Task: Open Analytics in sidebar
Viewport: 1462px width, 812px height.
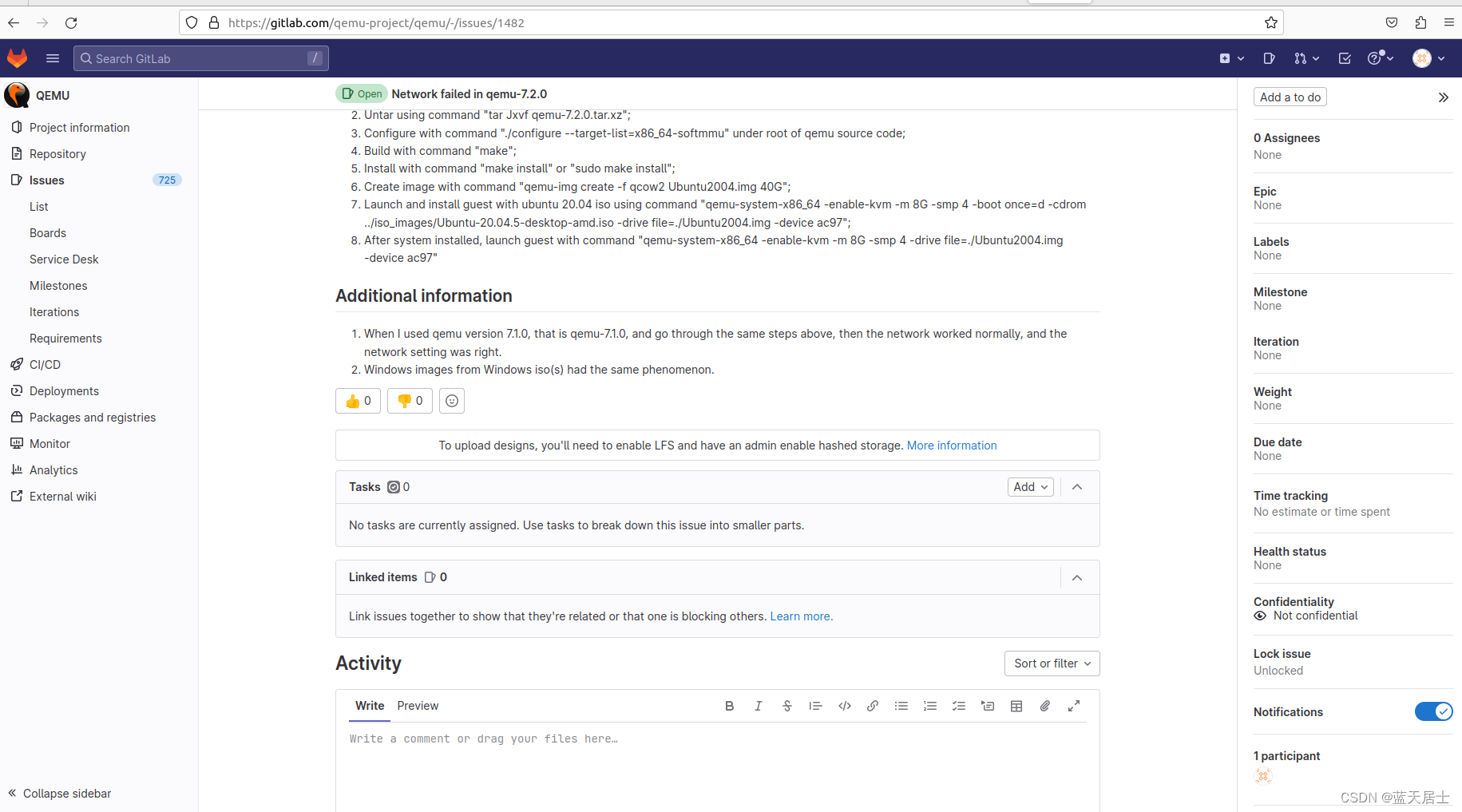Action: [x=53, y=470]
